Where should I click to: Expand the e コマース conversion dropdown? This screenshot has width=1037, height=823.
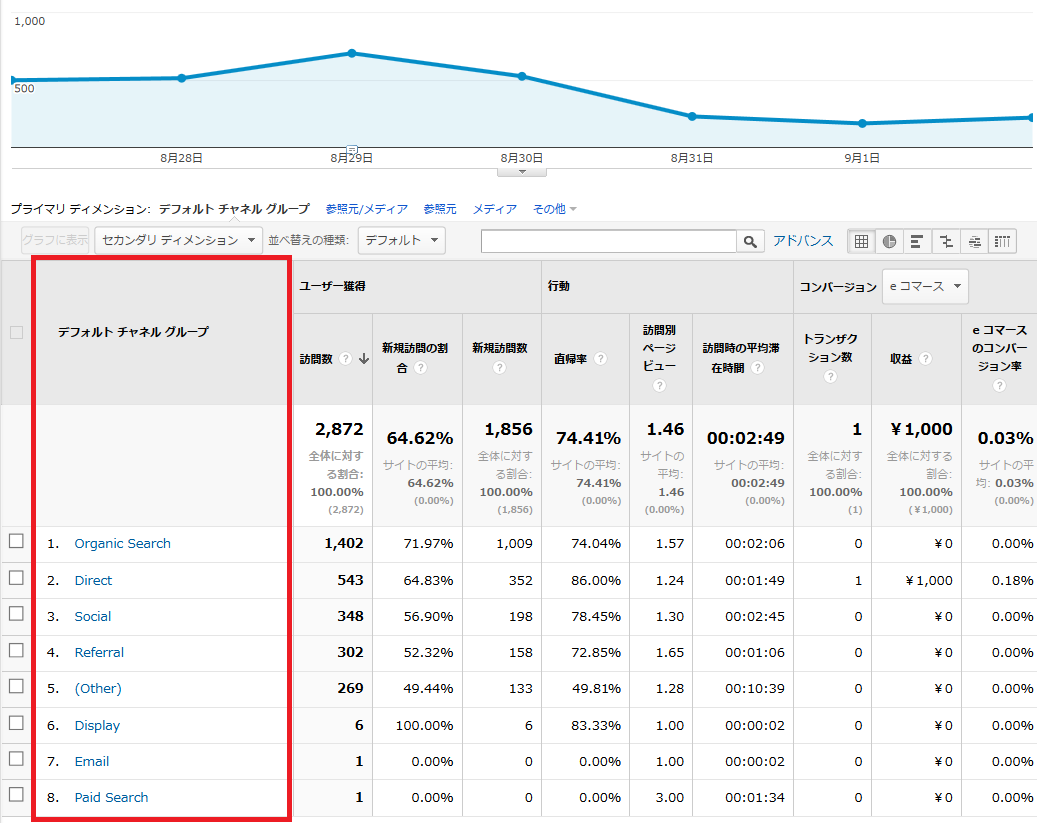pos(925,286)
